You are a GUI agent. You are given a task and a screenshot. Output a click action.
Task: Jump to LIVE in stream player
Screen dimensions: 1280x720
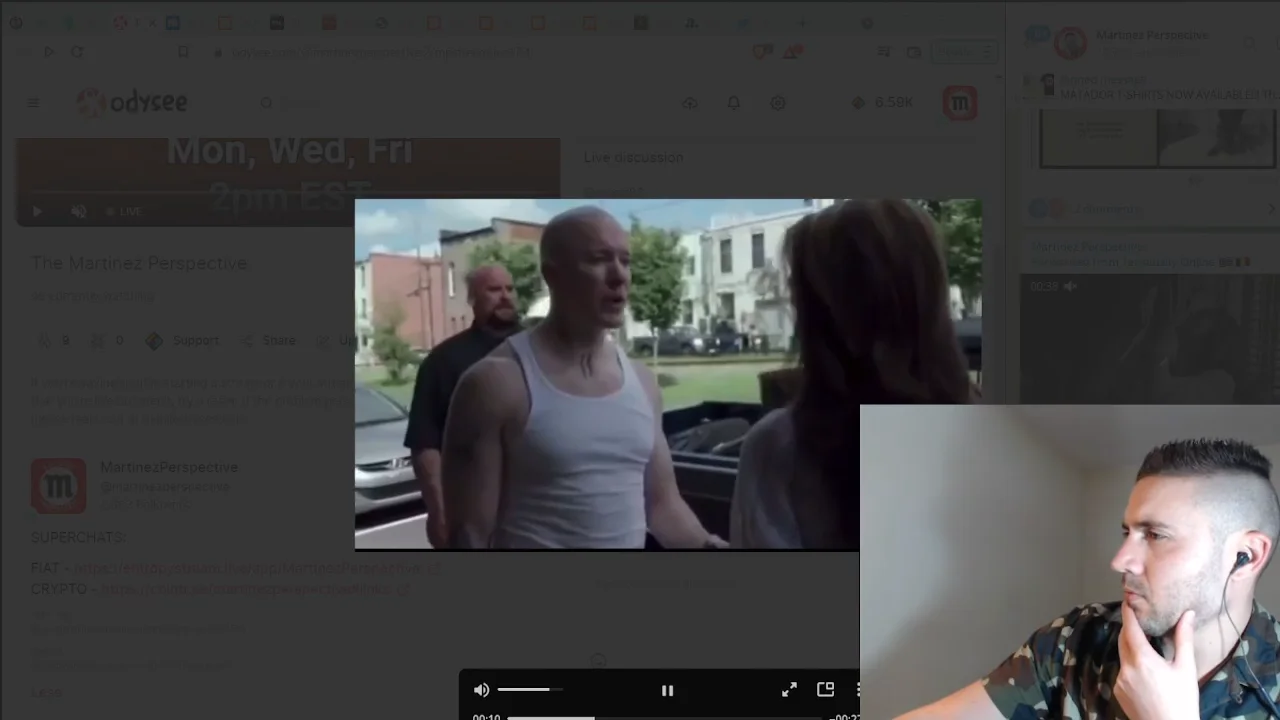(x=124, y=211)
